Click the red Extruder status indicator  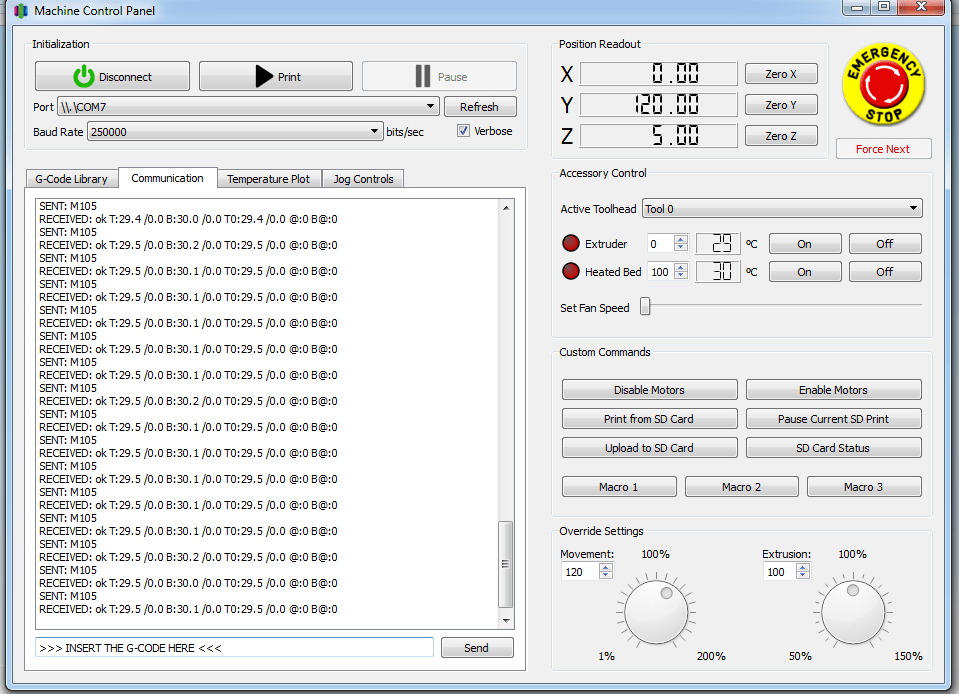tap(569, 244)
